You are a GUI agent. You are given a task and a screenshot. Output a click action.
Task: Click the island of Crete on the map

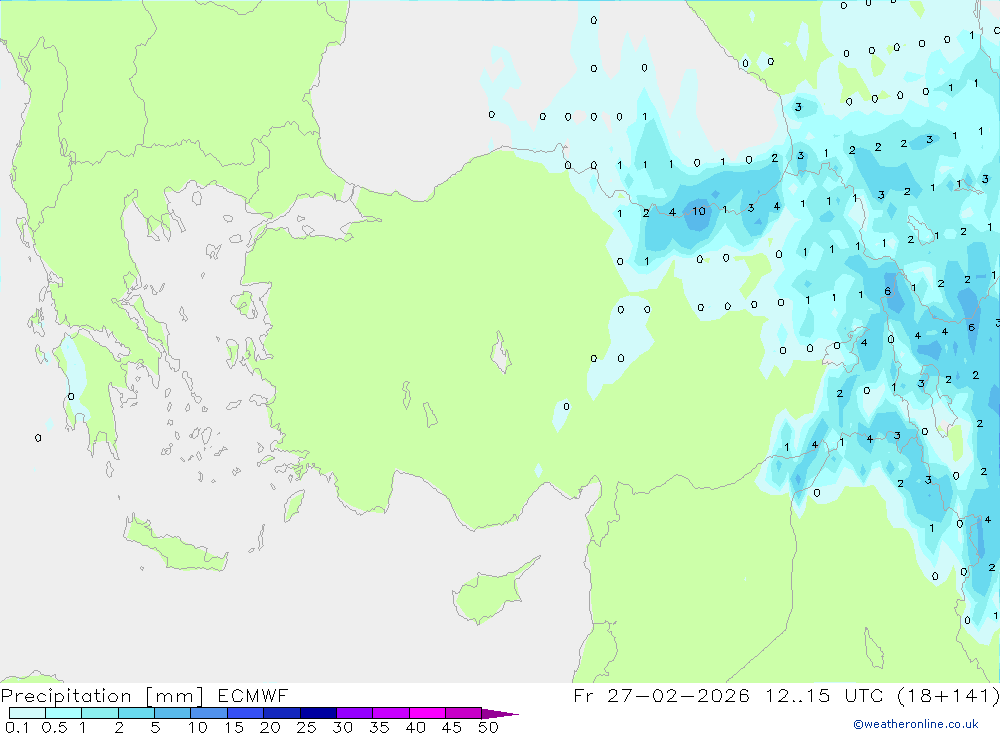click(x=175, y=544)
